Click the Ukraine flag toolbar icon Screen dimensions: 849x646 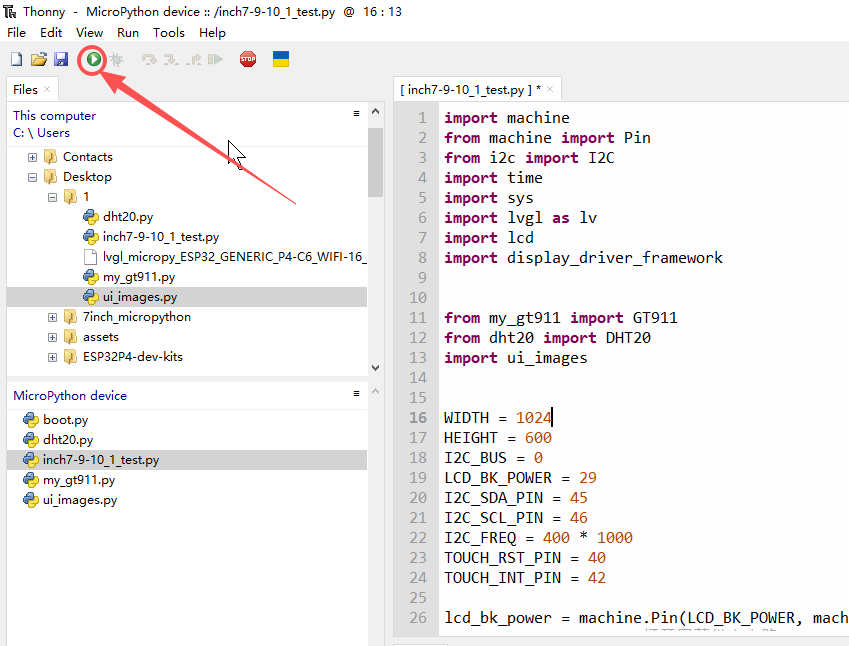coord(281,59)
